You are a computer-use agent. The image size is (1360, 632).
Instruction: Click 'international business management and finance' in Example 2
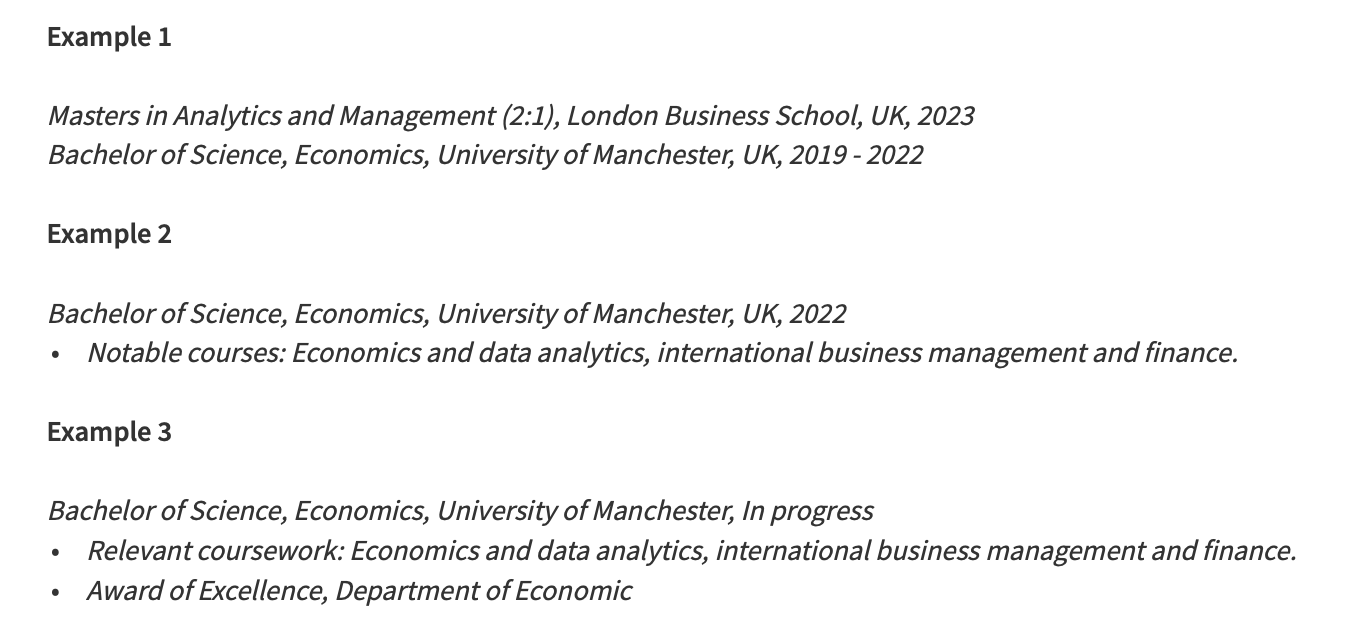946,353
